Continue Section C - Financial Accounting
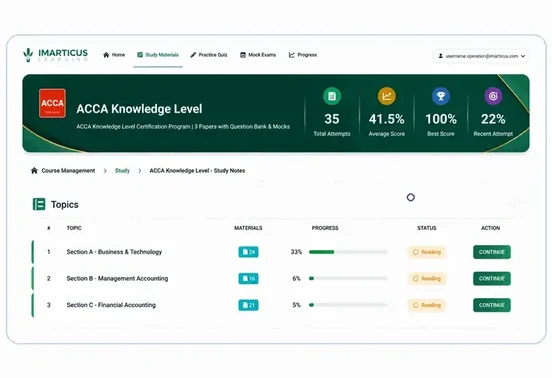This screenshot has width=552, height=378. click(x=492, y=305)
